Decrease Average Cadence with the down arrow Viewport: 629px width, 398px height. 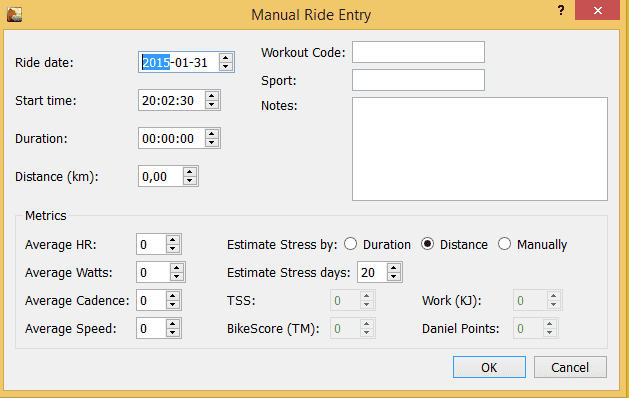pyautogui.click(x=172, y=305)
